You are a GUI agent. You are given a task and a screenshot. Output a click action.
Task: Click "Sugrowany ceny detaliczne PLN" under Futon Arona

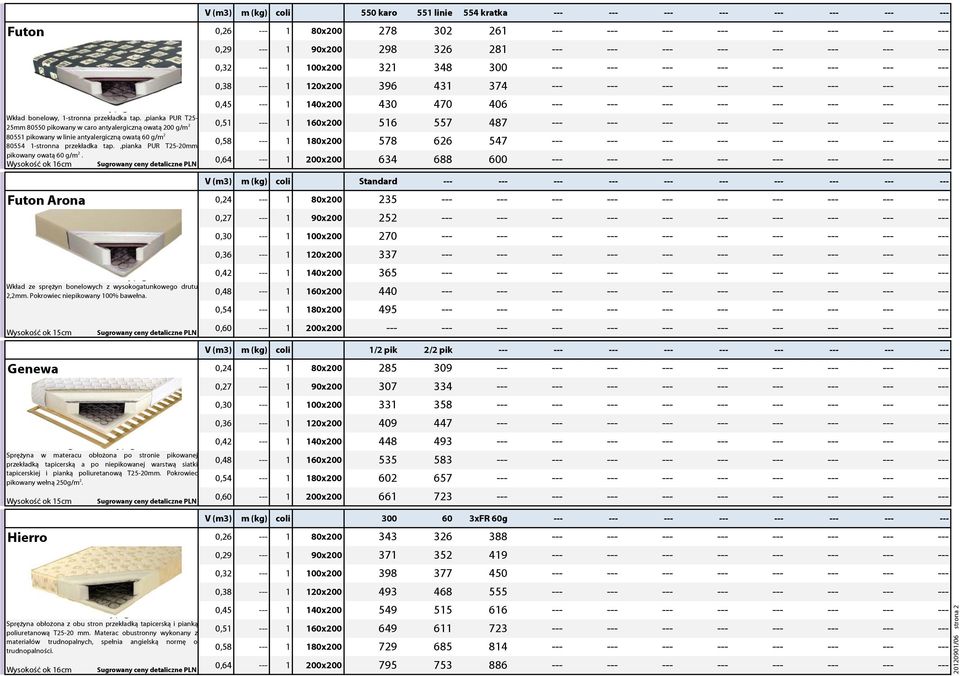tap(147, 333)
